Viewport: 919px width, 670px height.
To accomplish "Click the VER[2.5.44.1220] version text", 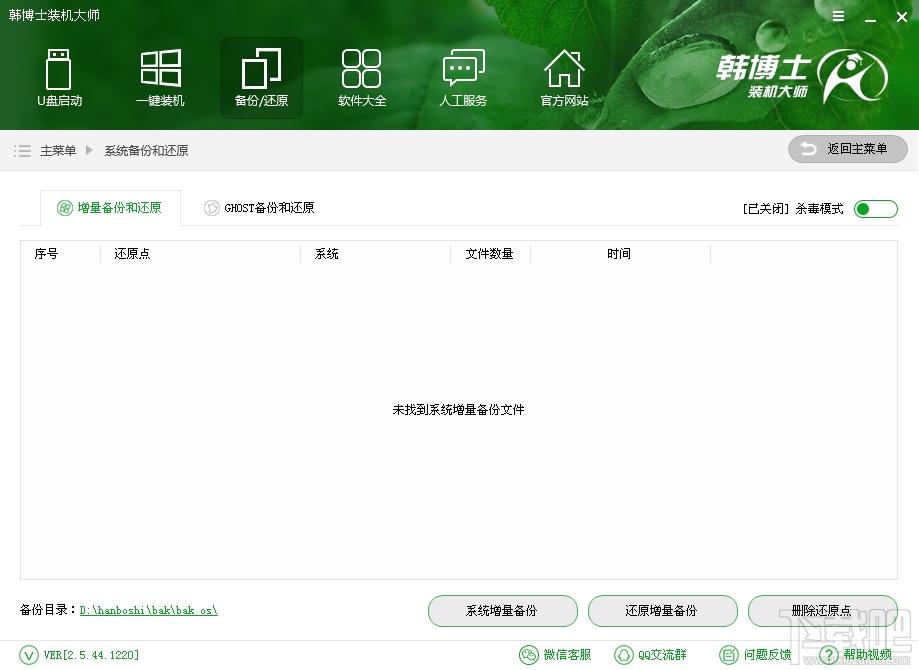I will pos(91,655).
